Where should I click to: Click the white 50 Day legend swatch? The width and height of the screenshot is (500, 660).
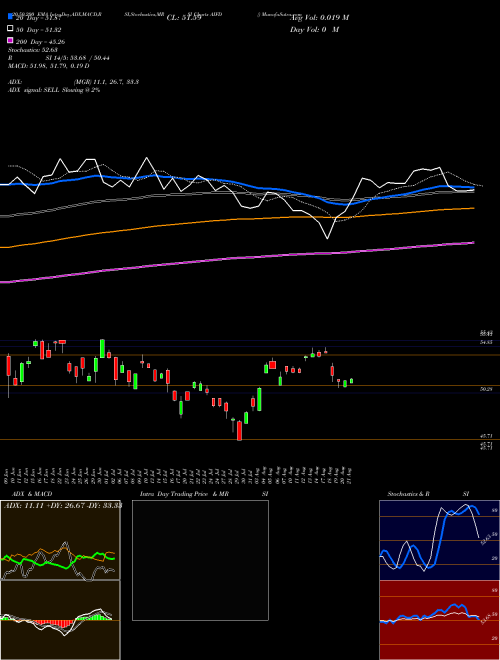click(10, 29)
